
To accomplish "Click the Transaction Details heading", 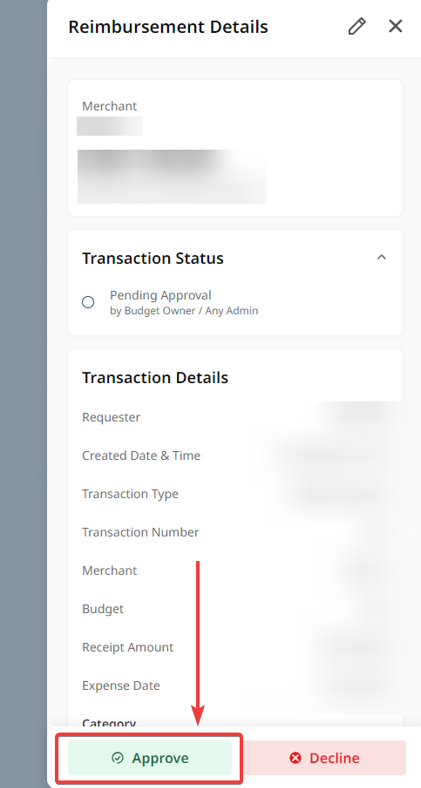I will (x=155, y=377).
